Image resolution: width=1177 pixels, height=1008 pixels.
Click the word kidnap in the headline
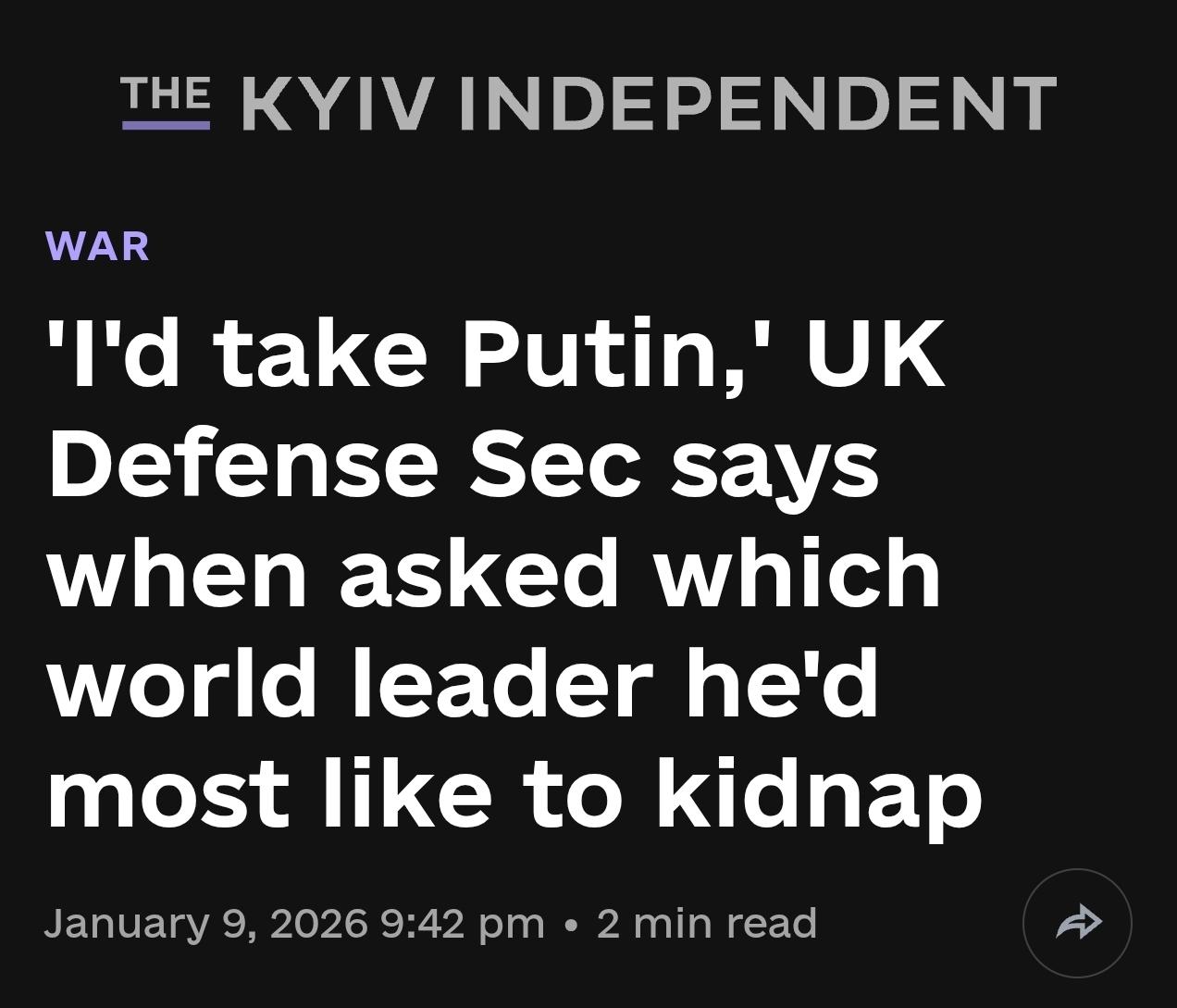819,794
